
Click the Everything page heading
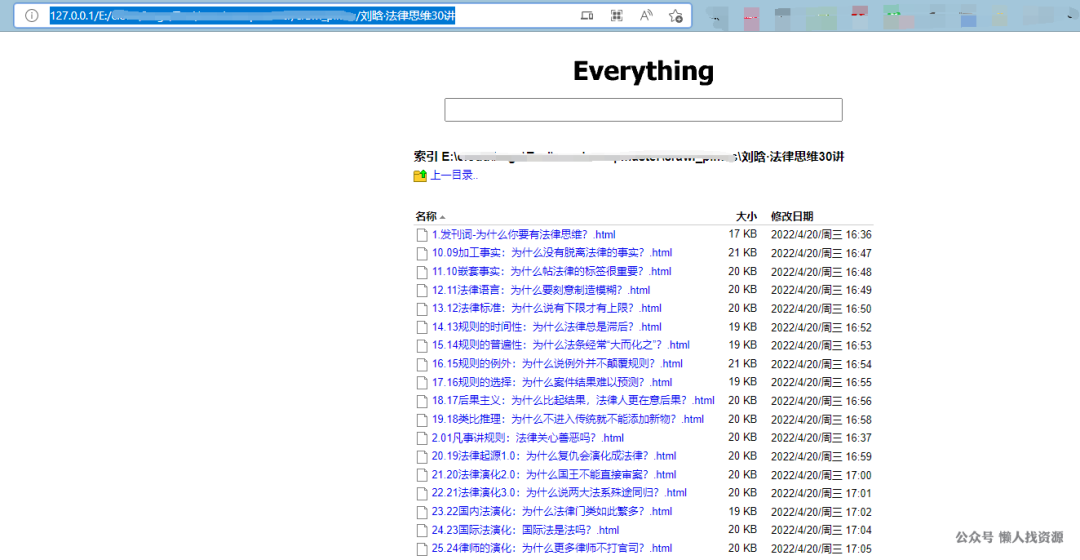coord(643,71)
